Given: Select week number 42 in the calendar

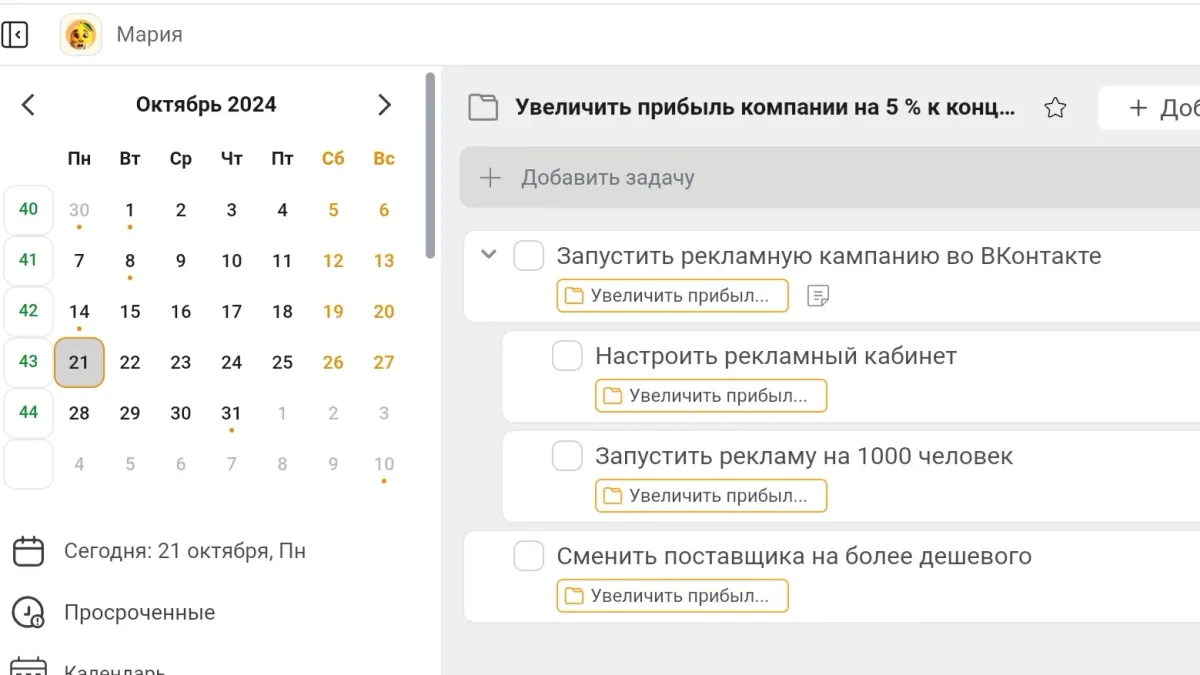Looking at the screenshot, I should 28,311.
